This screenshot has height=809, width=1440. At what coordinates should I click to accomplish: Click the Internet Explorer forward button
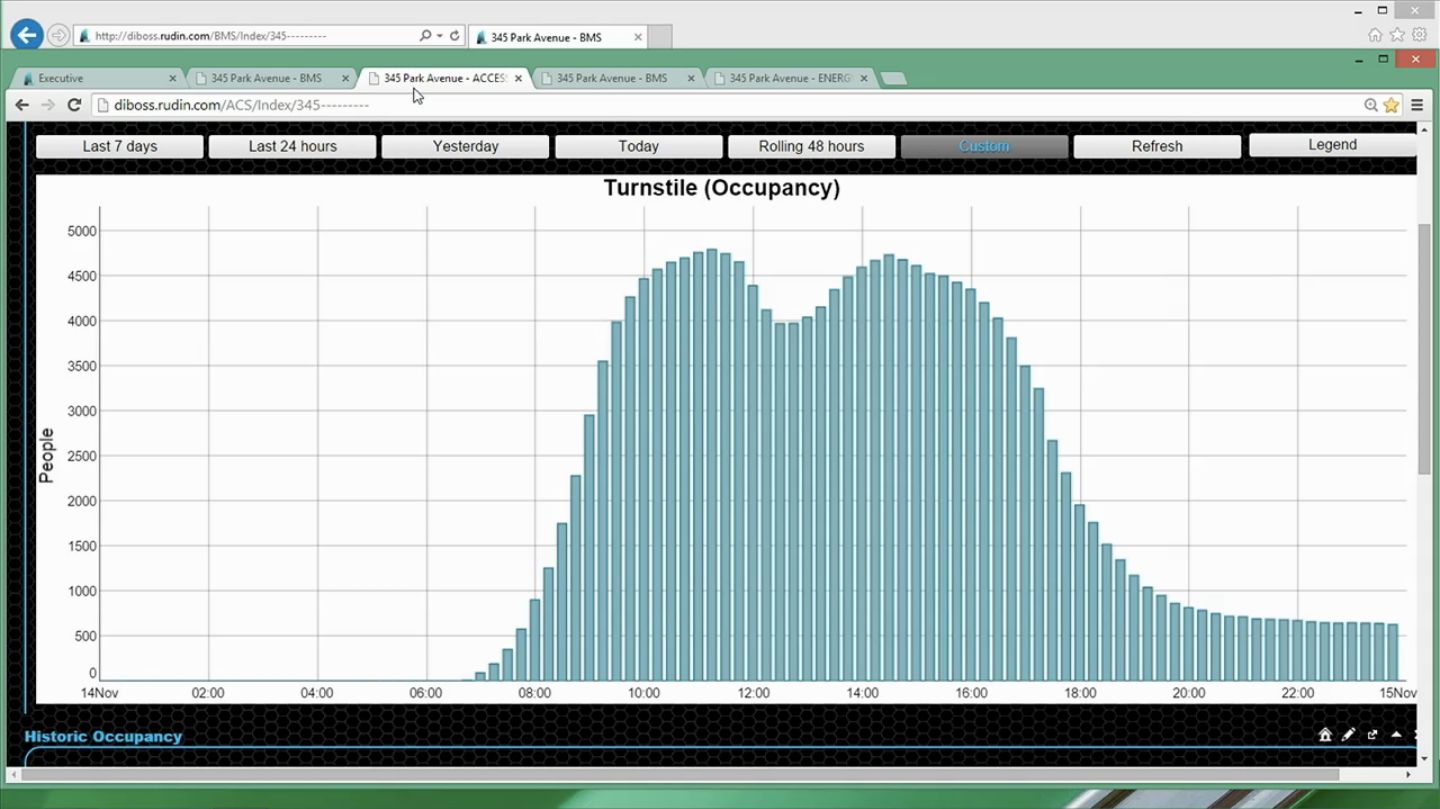58,36
